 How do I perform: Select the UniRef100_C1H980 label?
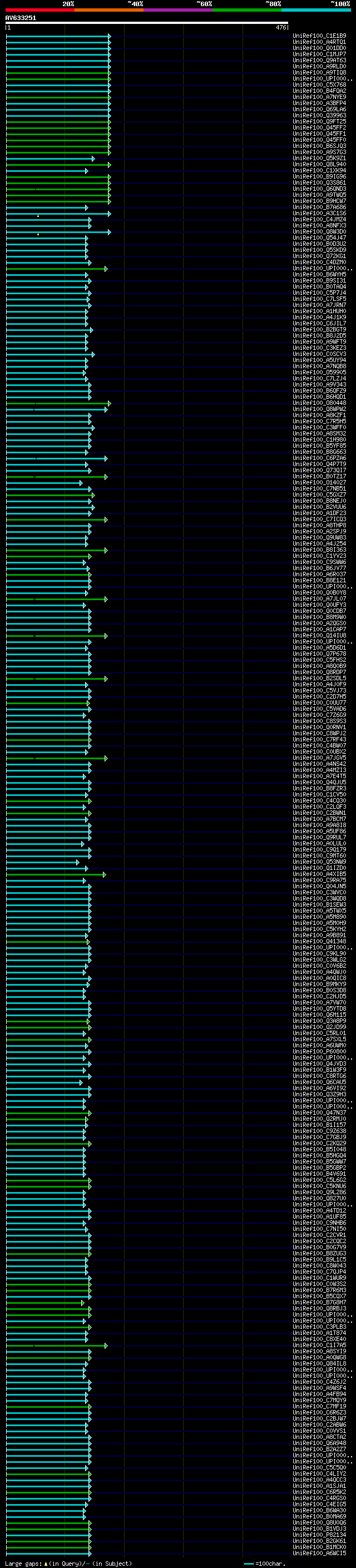(x=319, y=439)
